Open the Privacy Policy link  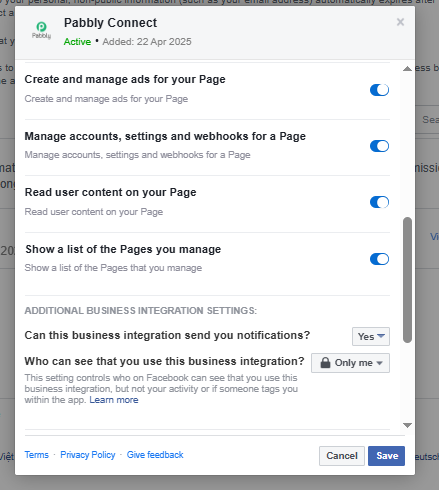point(88,455)
